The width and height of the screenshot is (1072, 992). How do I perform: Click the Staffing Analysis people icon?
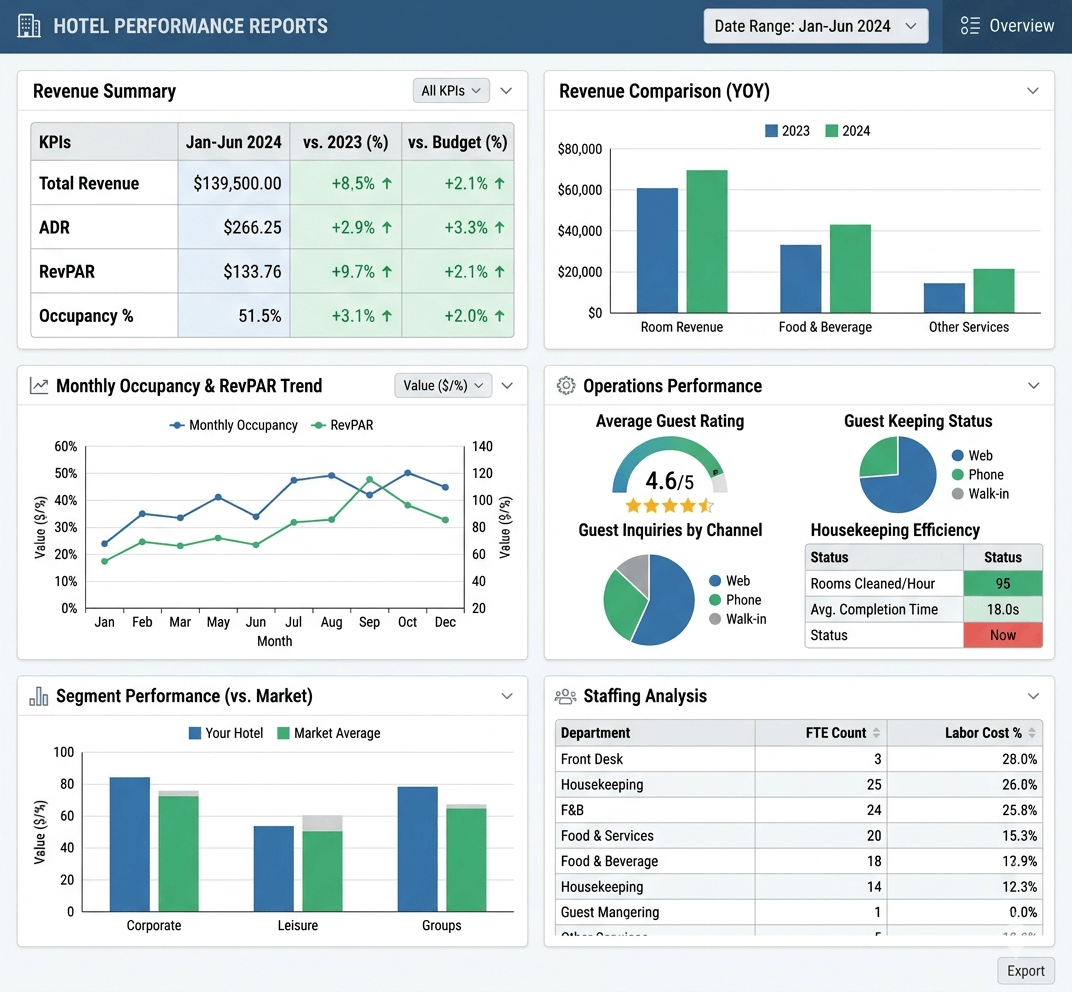tap(565, 697)
